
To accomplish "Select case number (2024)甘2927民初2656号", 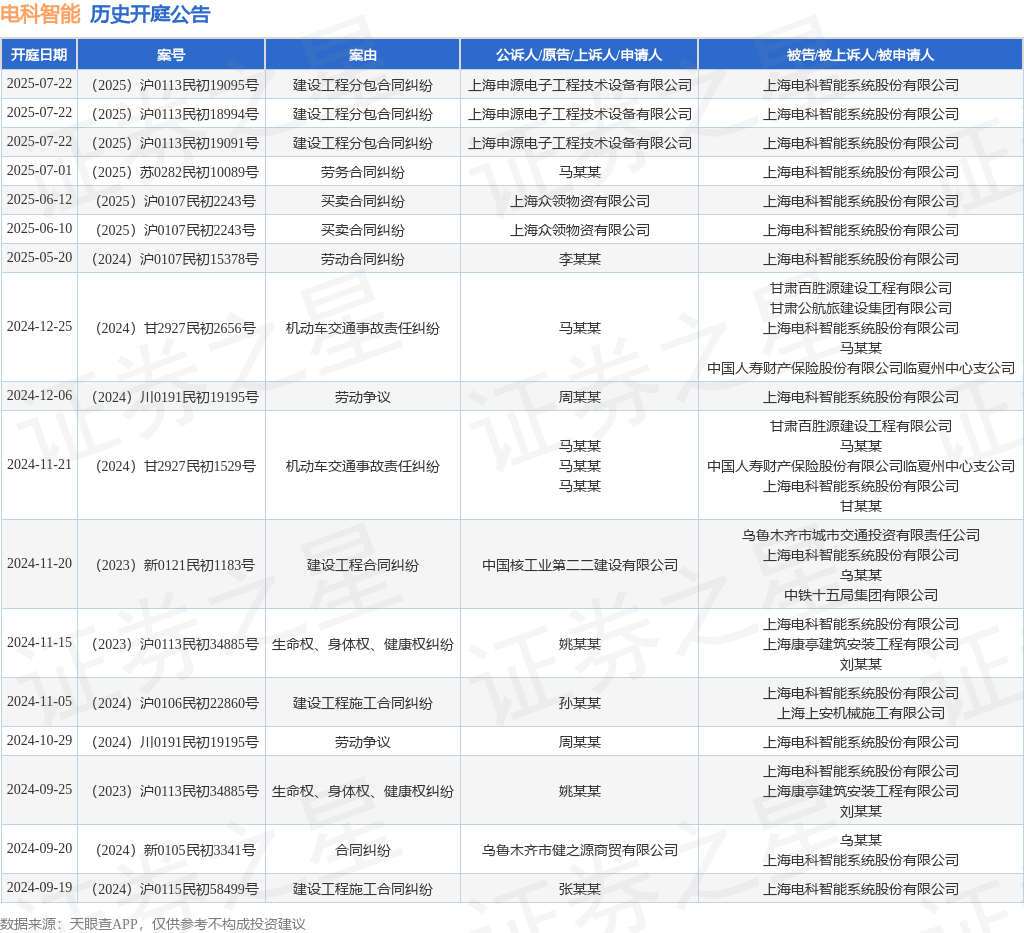I will point(171,328).
